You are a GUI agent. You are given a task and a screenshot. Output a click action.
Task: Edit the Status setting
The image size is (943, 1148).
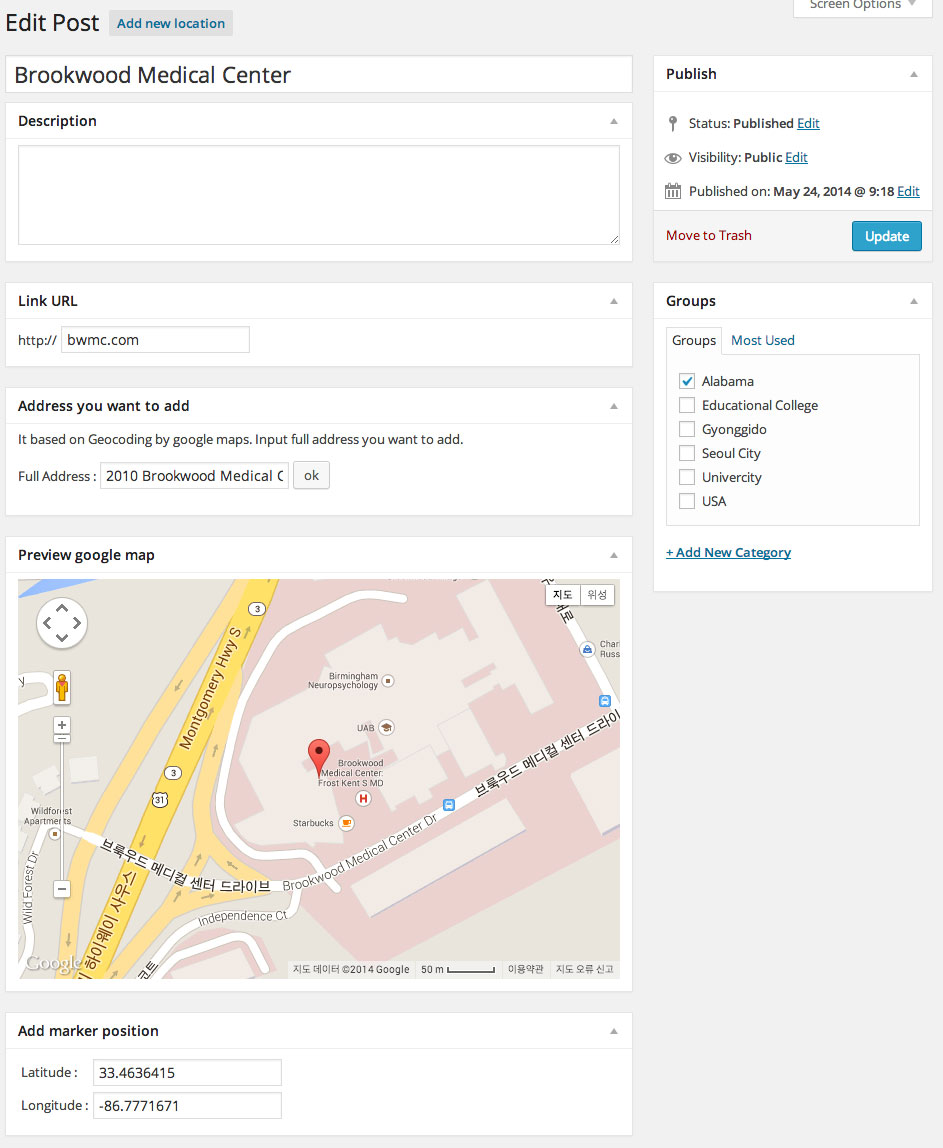click(808, 123)
